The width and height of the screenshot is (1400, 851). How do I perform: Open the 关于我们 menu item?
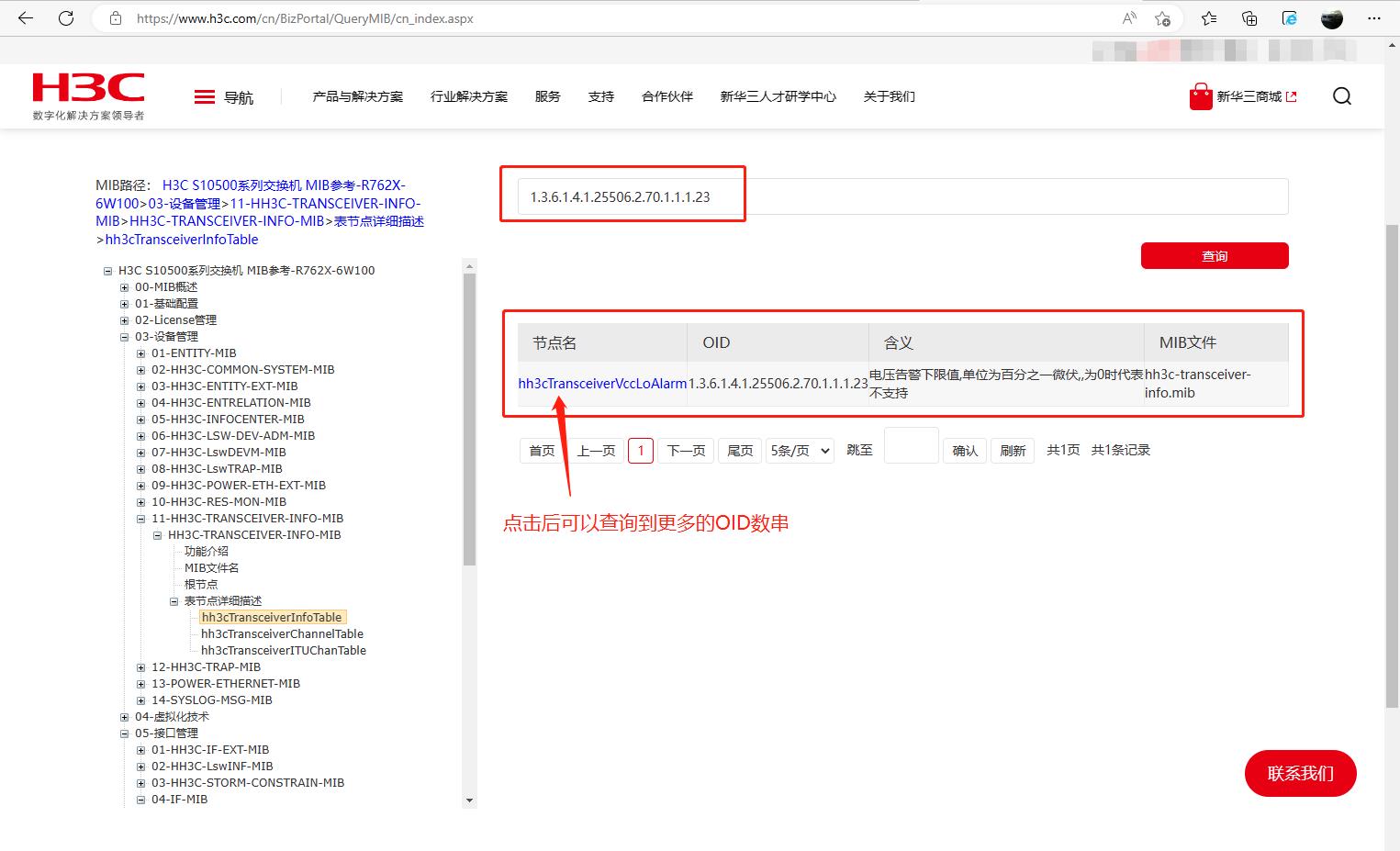tap(890, 96)
